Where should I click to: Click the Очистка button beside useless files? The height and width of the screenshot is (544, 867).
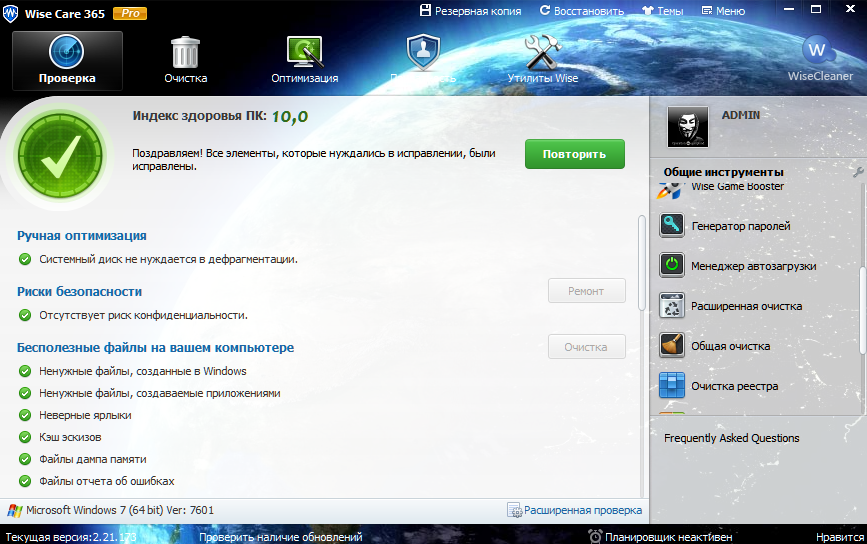[x=587, y=347]
